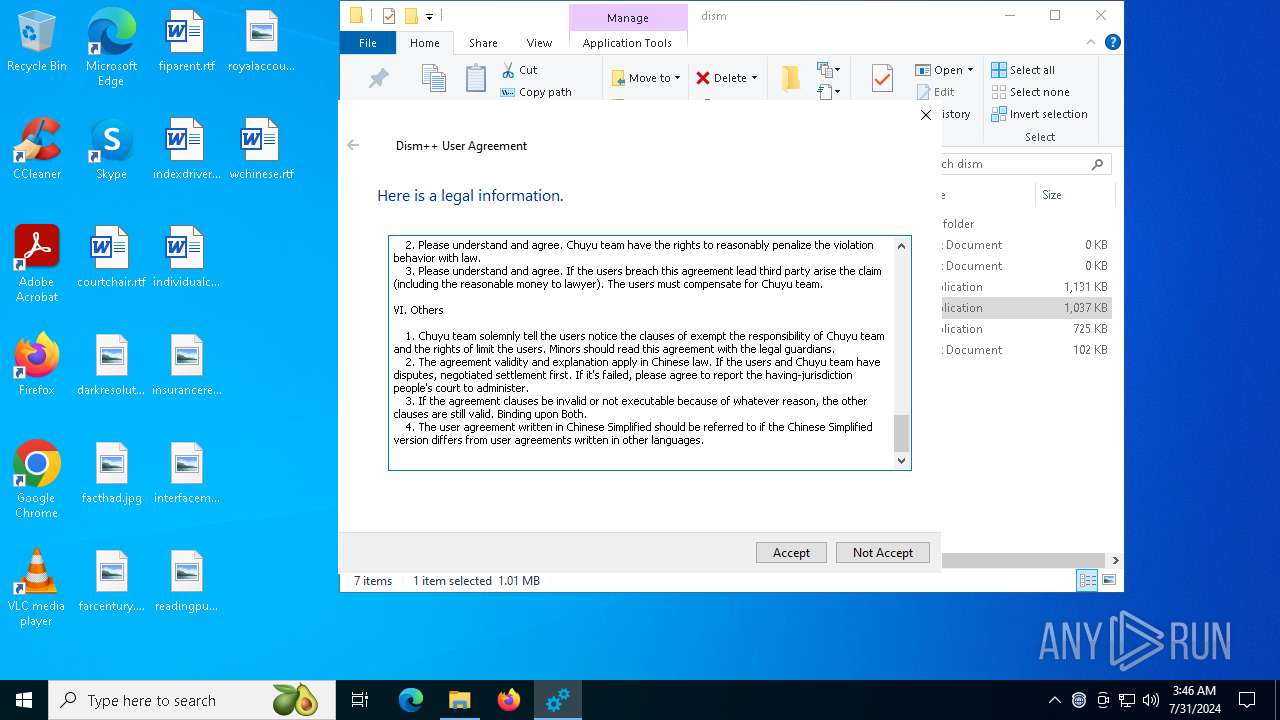Click the taskbar search box
Viewport: 1280px width, 720px height.
[192, 700]
